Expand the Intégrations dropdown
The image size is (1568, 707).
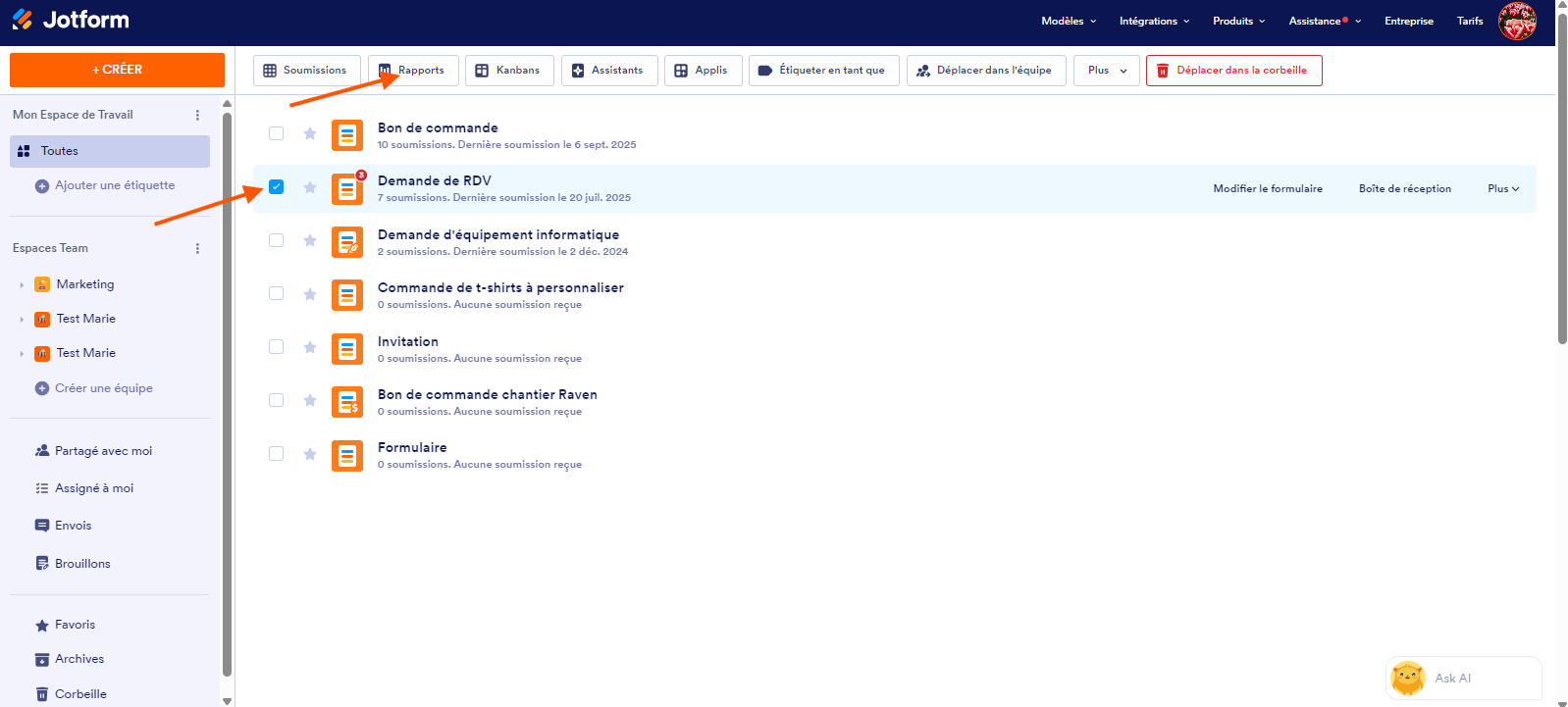click(1154, 21)
